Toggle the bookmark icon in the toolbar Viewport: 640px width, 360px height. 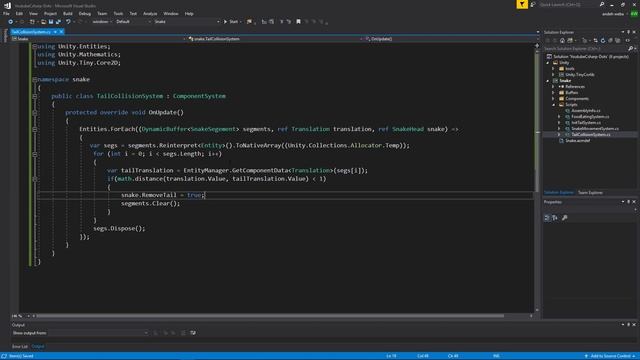[298, 22]
